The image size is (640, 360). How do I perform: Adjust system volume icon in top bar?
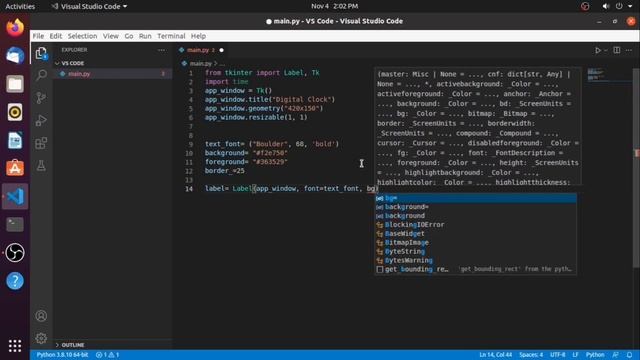coord(606,6)
